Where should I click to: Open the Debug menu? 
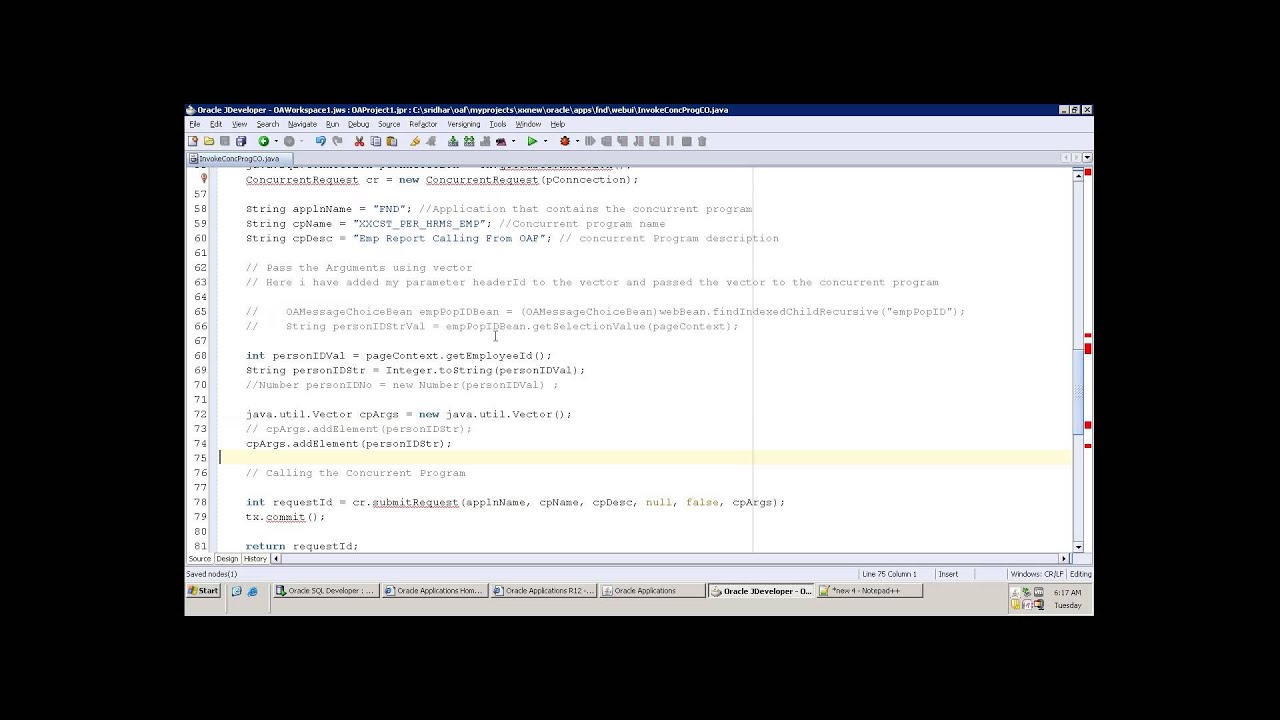point(358,124)
